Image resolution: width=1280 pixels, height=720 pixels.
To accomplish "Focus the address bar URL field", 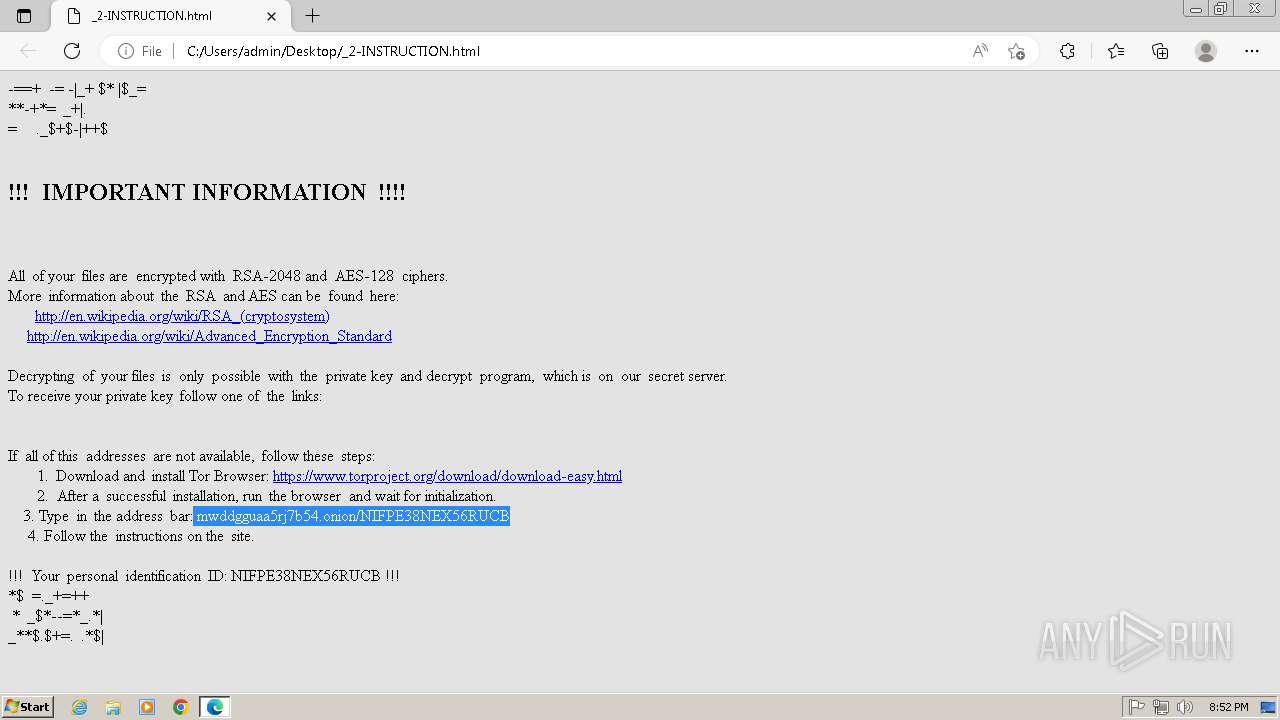I will [x=570, y=51].
